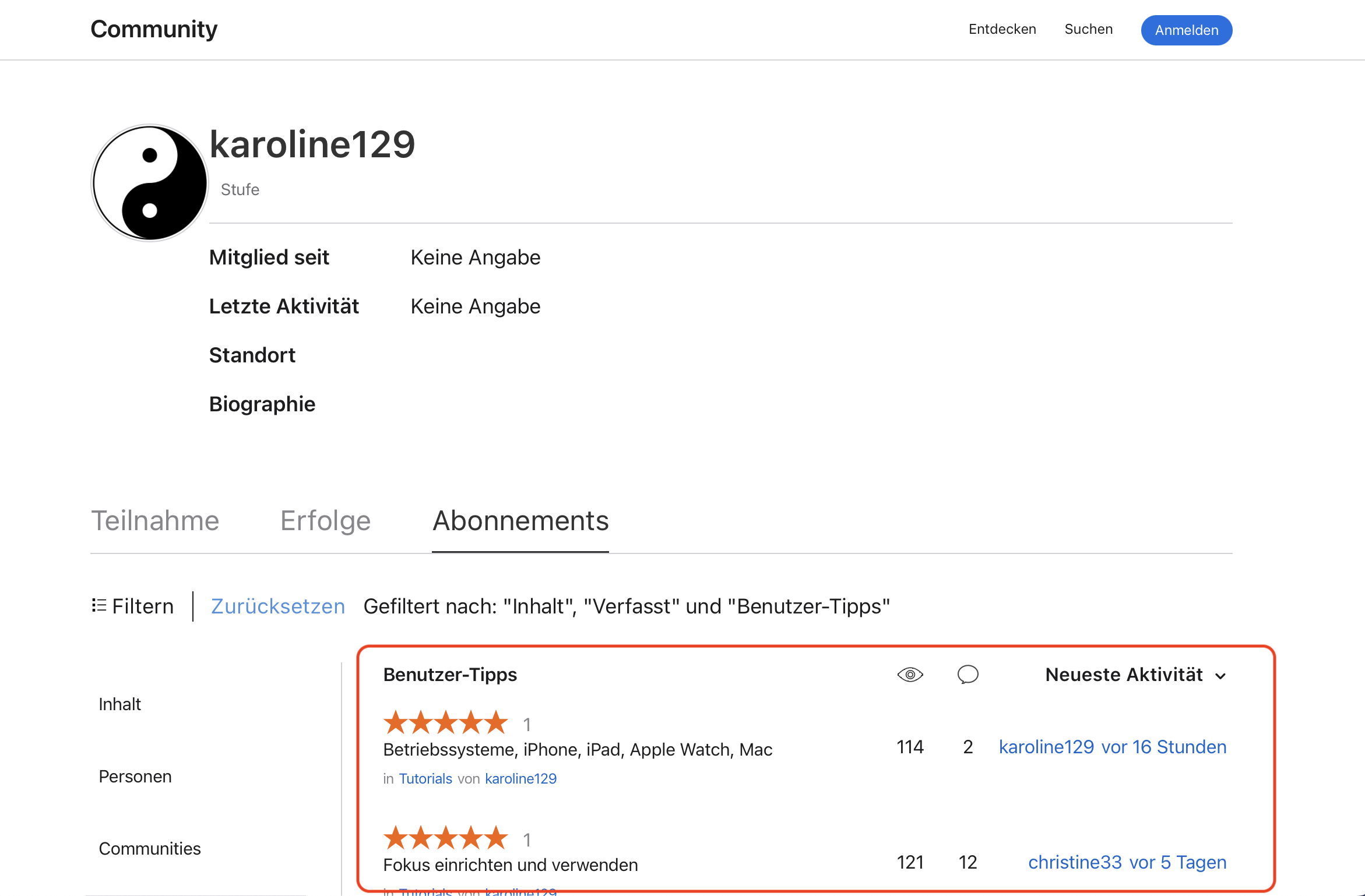Click the Filtern list icon

[99, 606]
